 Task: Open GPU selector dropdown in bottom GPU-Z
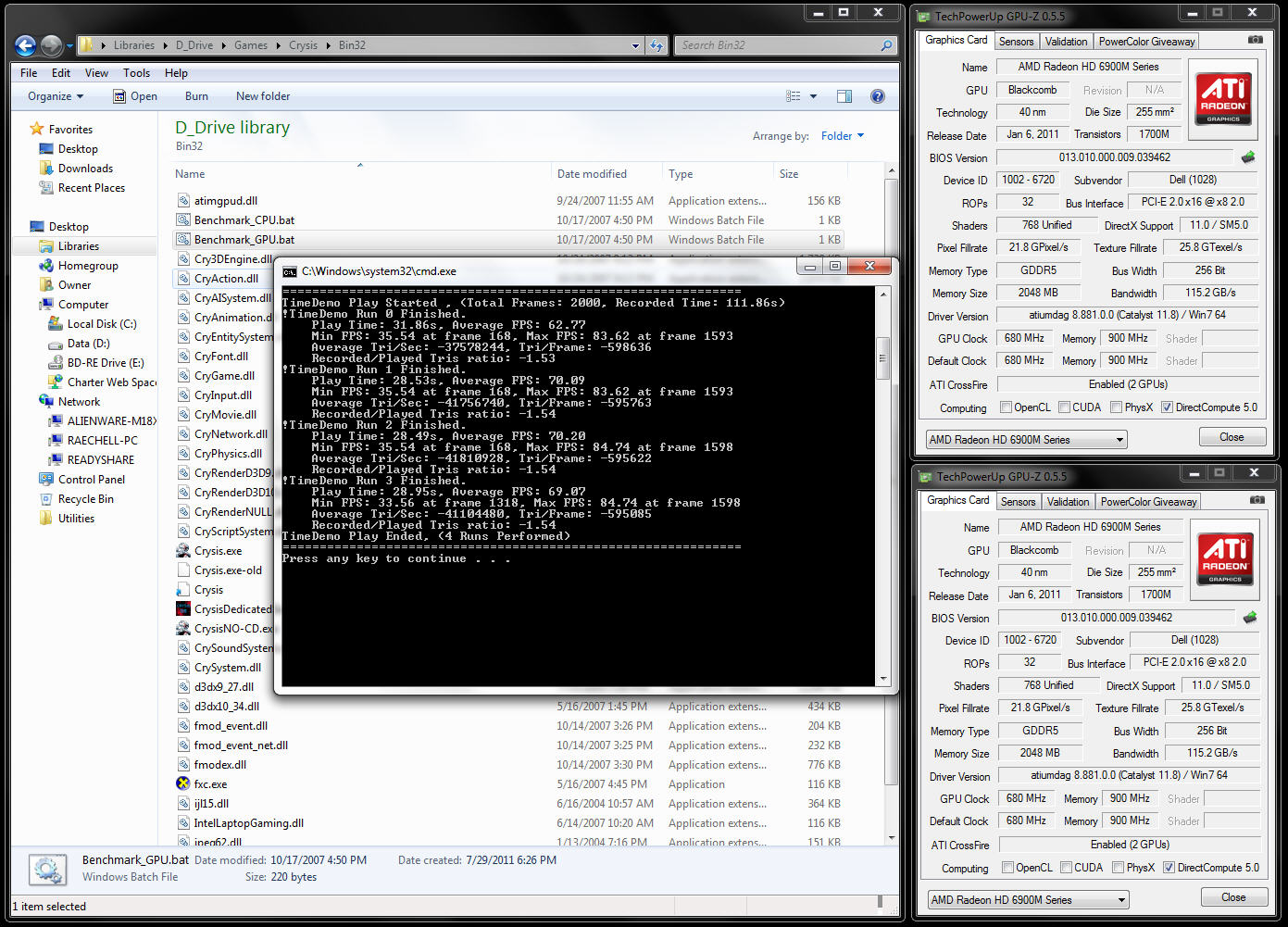1028,900
